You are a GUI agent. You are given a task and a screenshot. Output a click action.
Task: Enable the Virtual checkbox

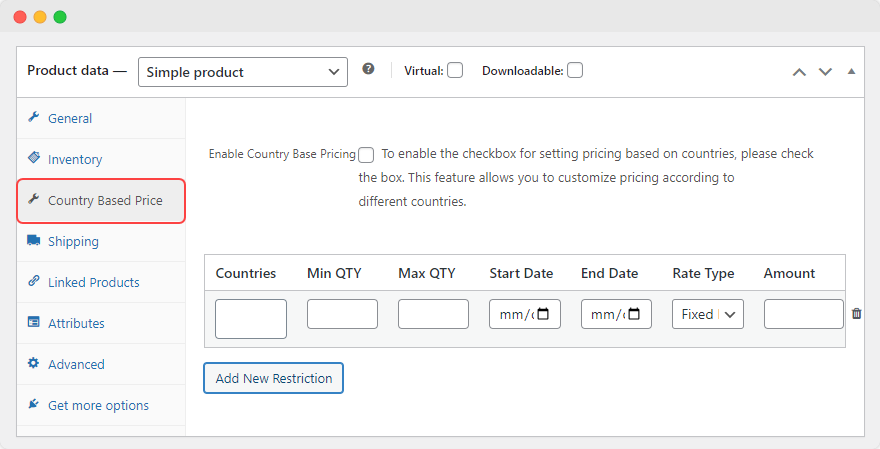click(x=455, y=71)
